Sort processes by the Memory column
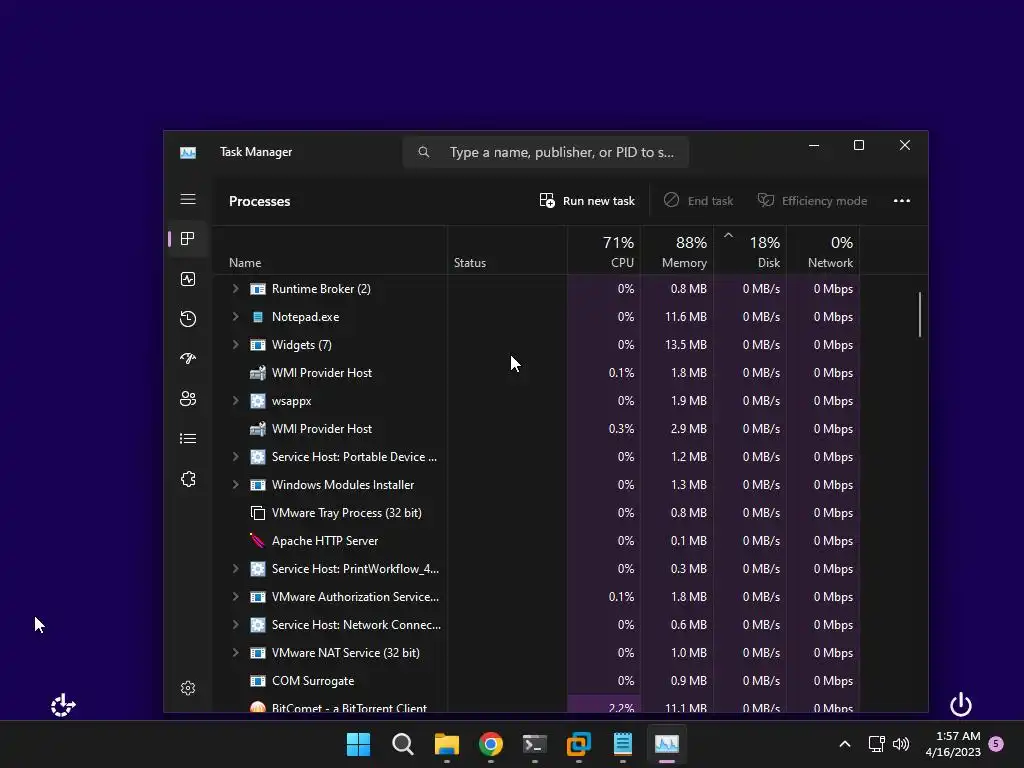The image size is (1024, 768). [x=677, y=250]
